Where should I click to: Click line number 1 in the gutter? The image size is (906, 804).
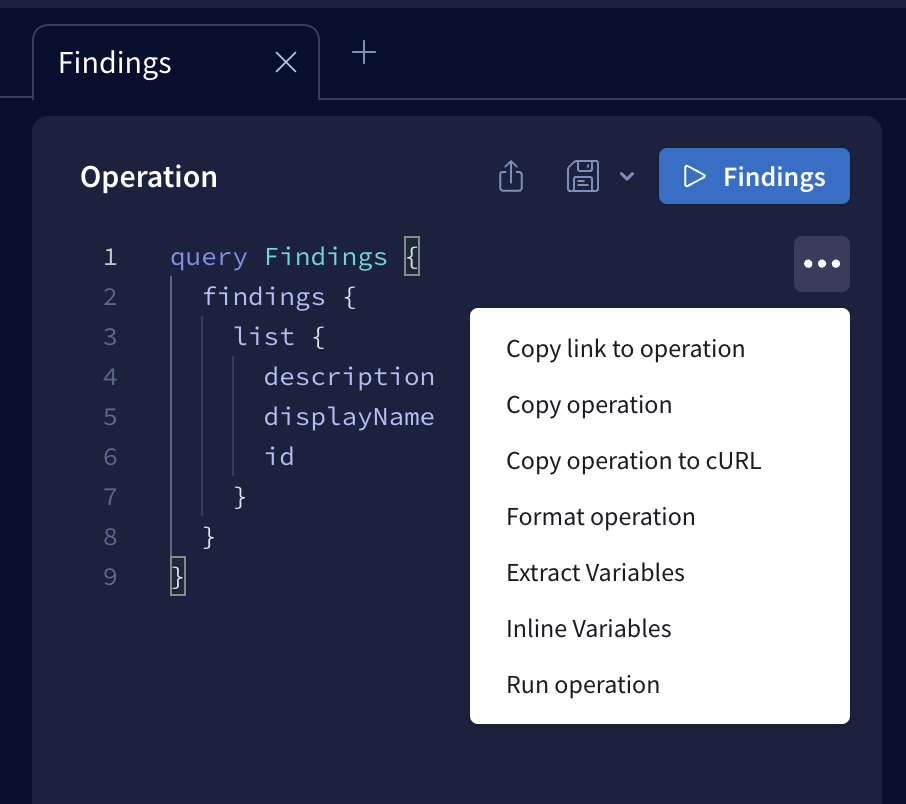pos(110,257)
